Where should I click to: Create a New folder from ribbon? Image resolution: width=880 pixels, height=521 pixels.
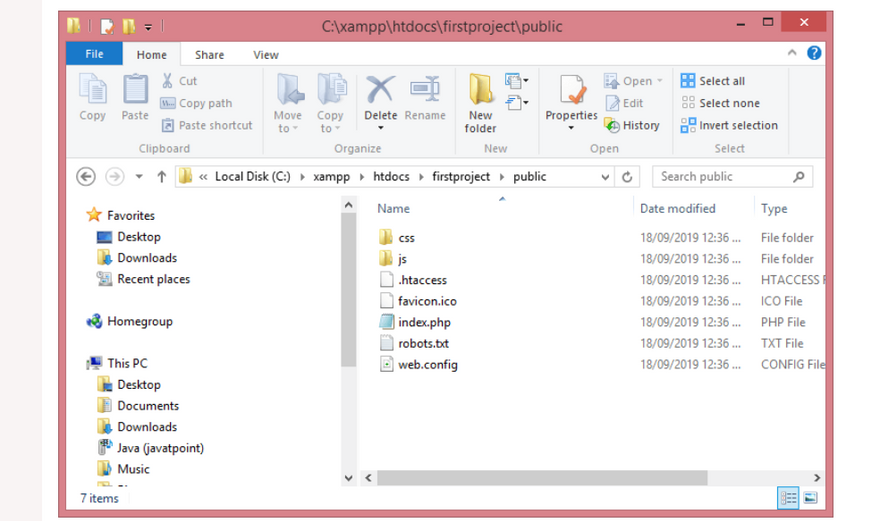(x=480, y=103)
